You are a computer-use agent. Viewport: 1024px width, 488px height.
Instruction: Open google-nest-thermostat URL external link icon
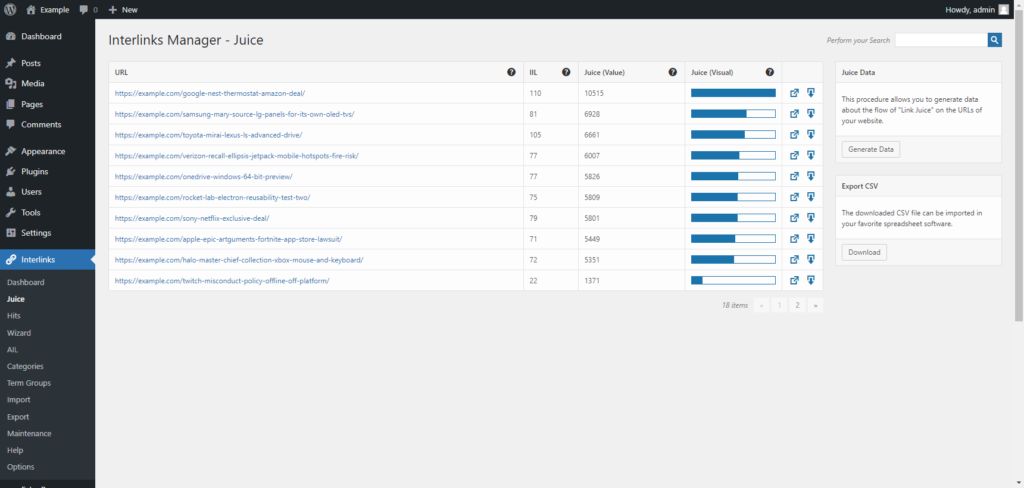point(794,93)
